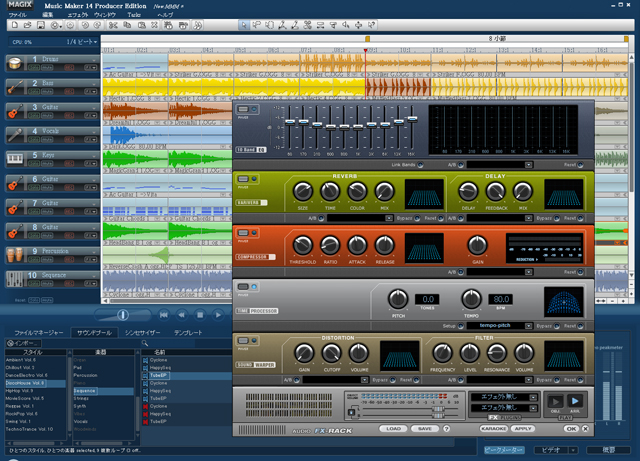Click the ARR. play button in FX-Rack
Viewport: 640px width, 461px height.
click(x=575, y=401)
